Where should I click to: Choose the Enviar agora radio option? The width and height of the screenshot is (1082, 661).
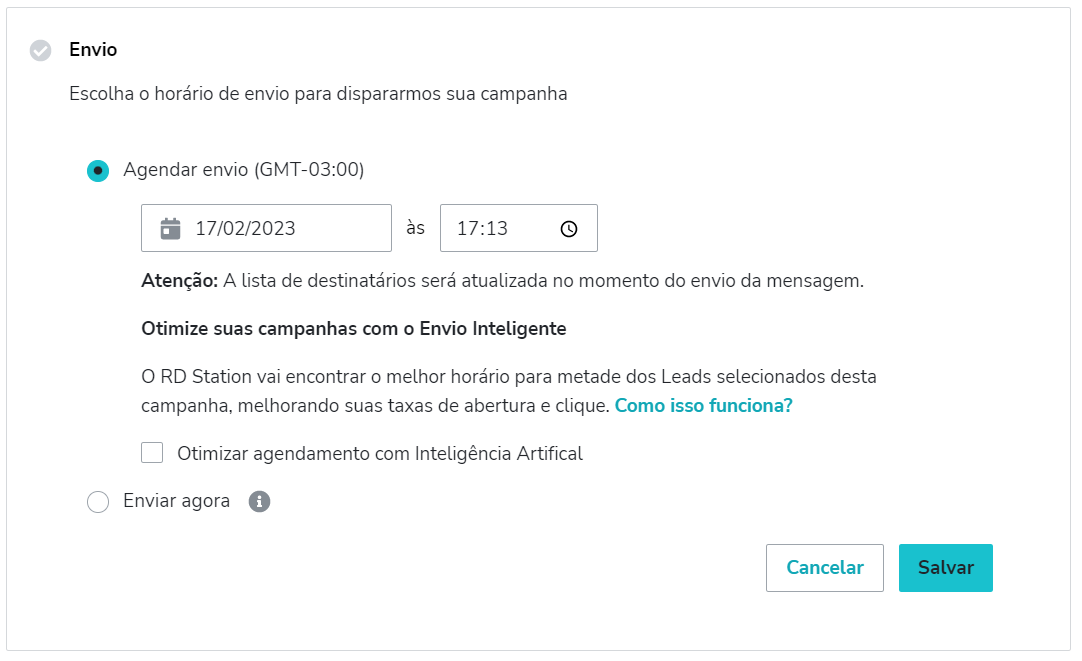click(x=98, y=501)
